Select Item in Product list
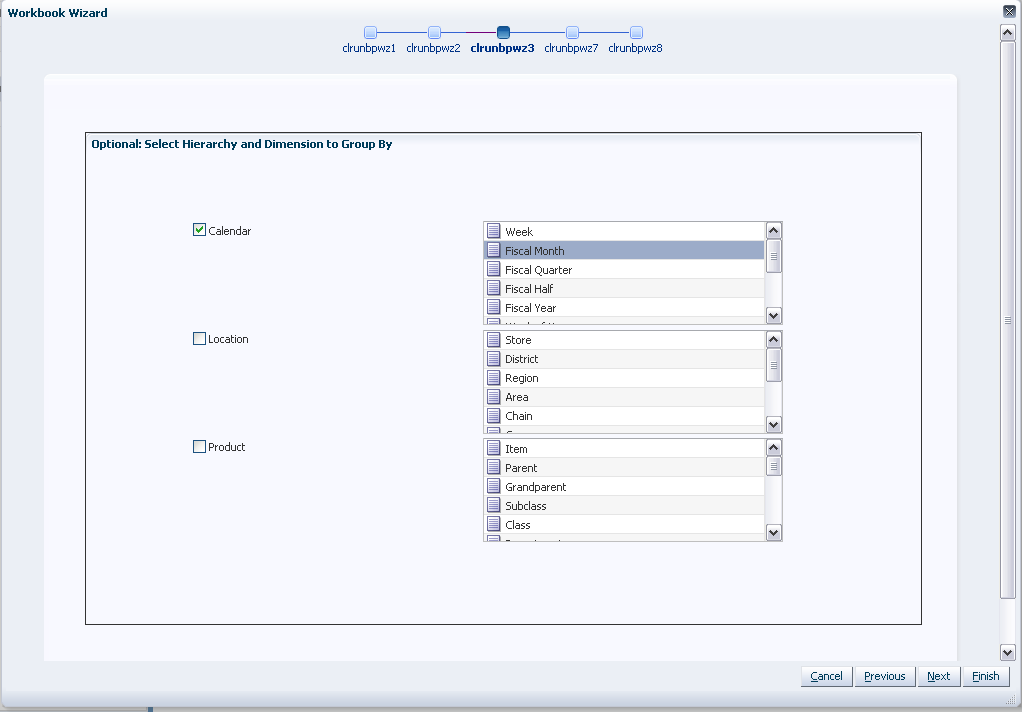Image resolution: width=1022 pixels, height=712 pixels. coord(624,449)
